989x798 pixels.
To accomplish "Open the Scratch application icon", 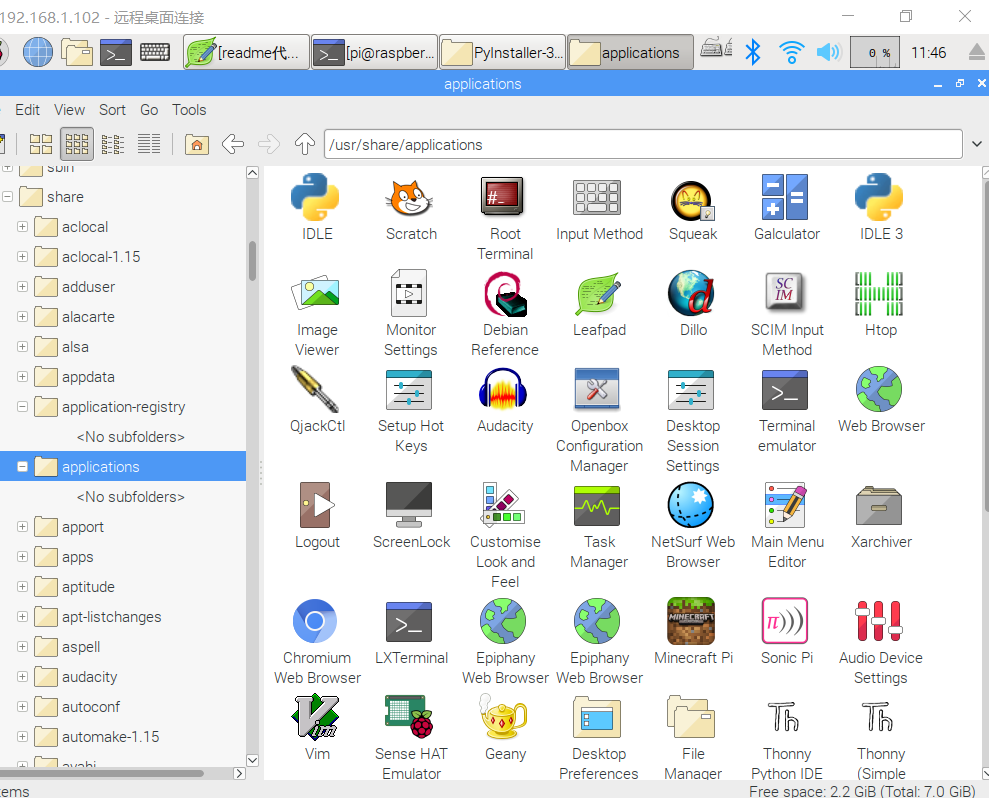I will [x=411, y=197].
